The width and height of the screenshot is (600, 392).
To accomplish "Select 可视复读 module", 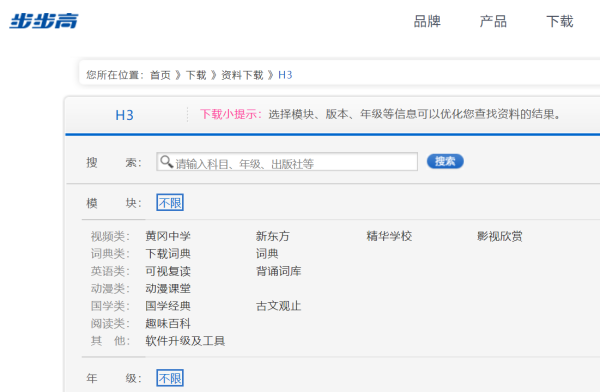I will (168, 271).
